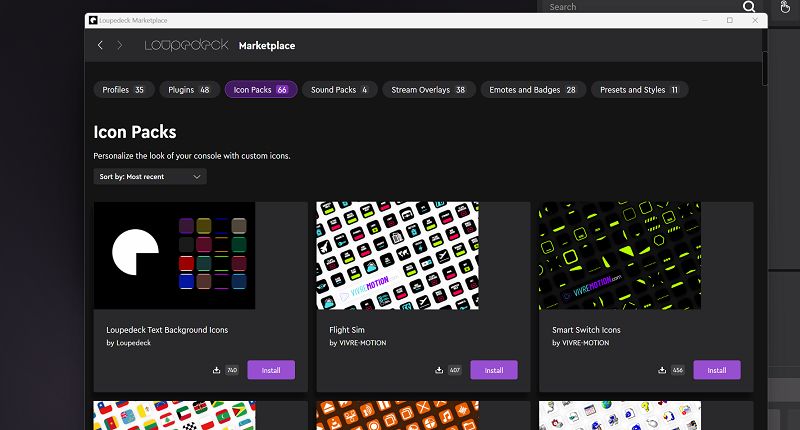Open the colorful white-background icon pack thumbnail
This screenshot has width=800, height=430.
tap(620, 415)
